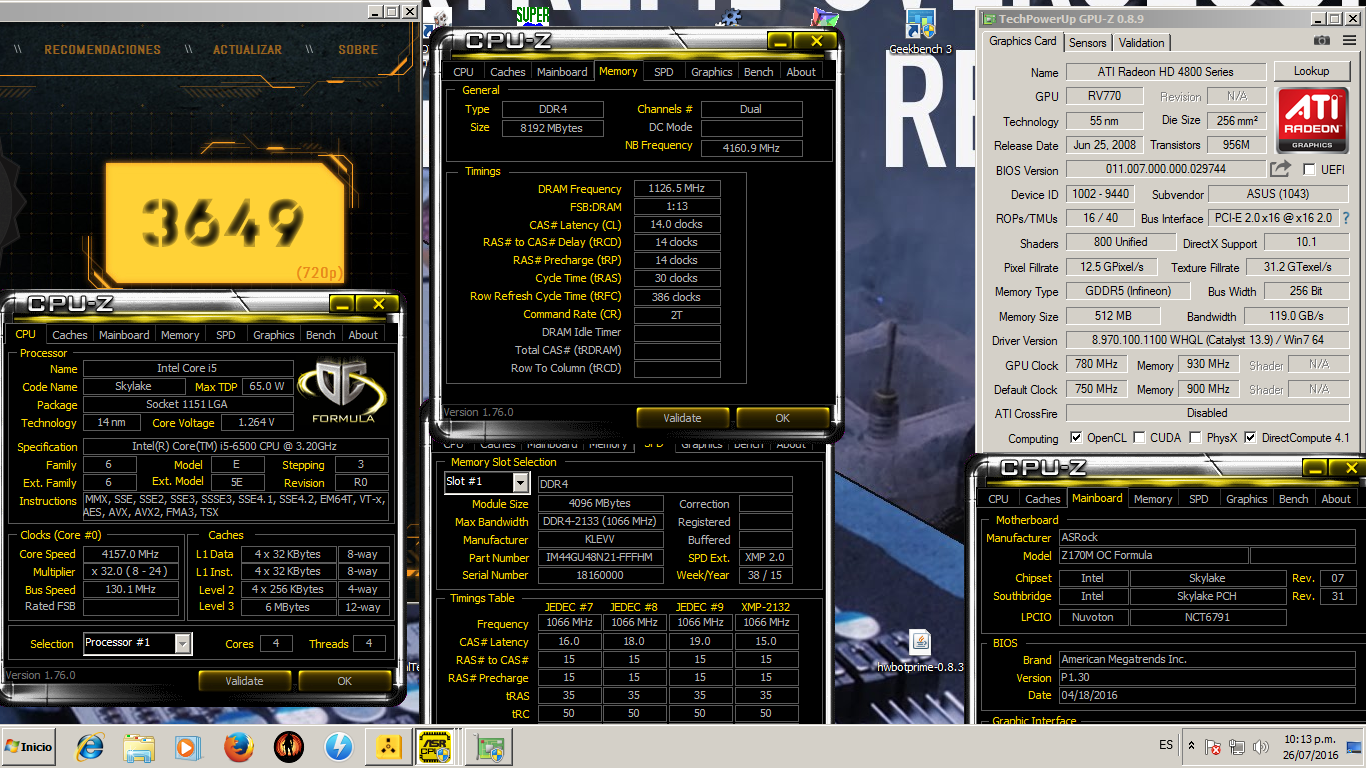The height and width of the screenshot is (768, 1371).
Task: Switch to the GPU-Z taskbar button
Action: (x=489, y=747)
